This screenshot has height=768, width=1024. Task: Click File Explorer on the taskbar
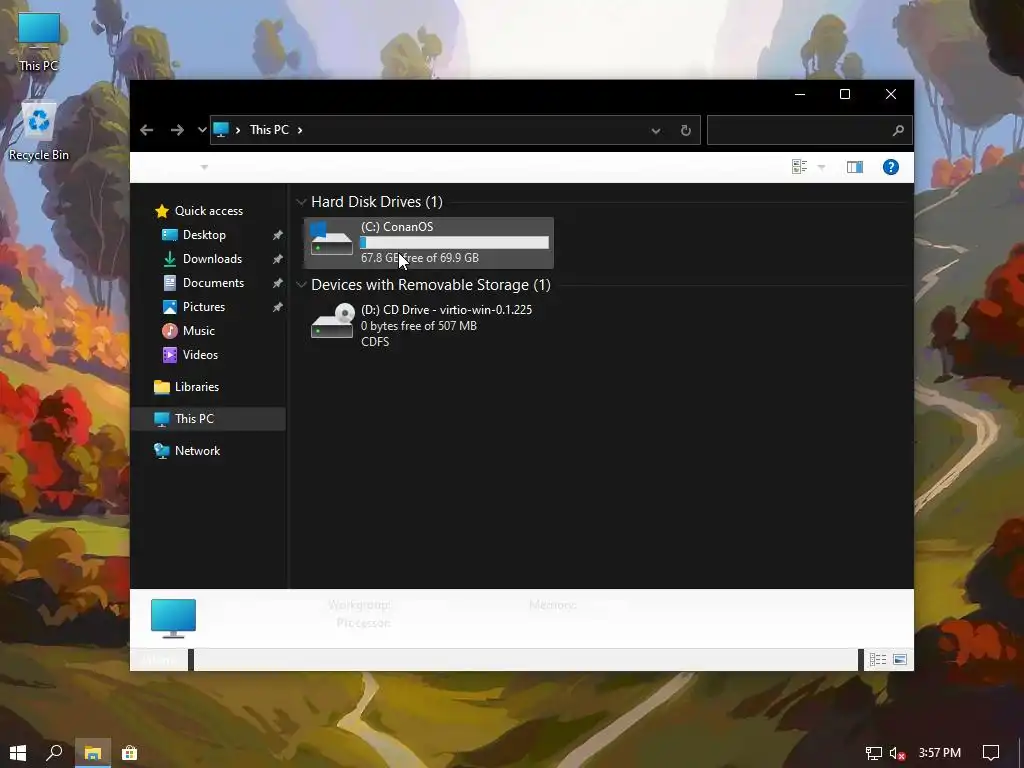click(x=93, y=753)
